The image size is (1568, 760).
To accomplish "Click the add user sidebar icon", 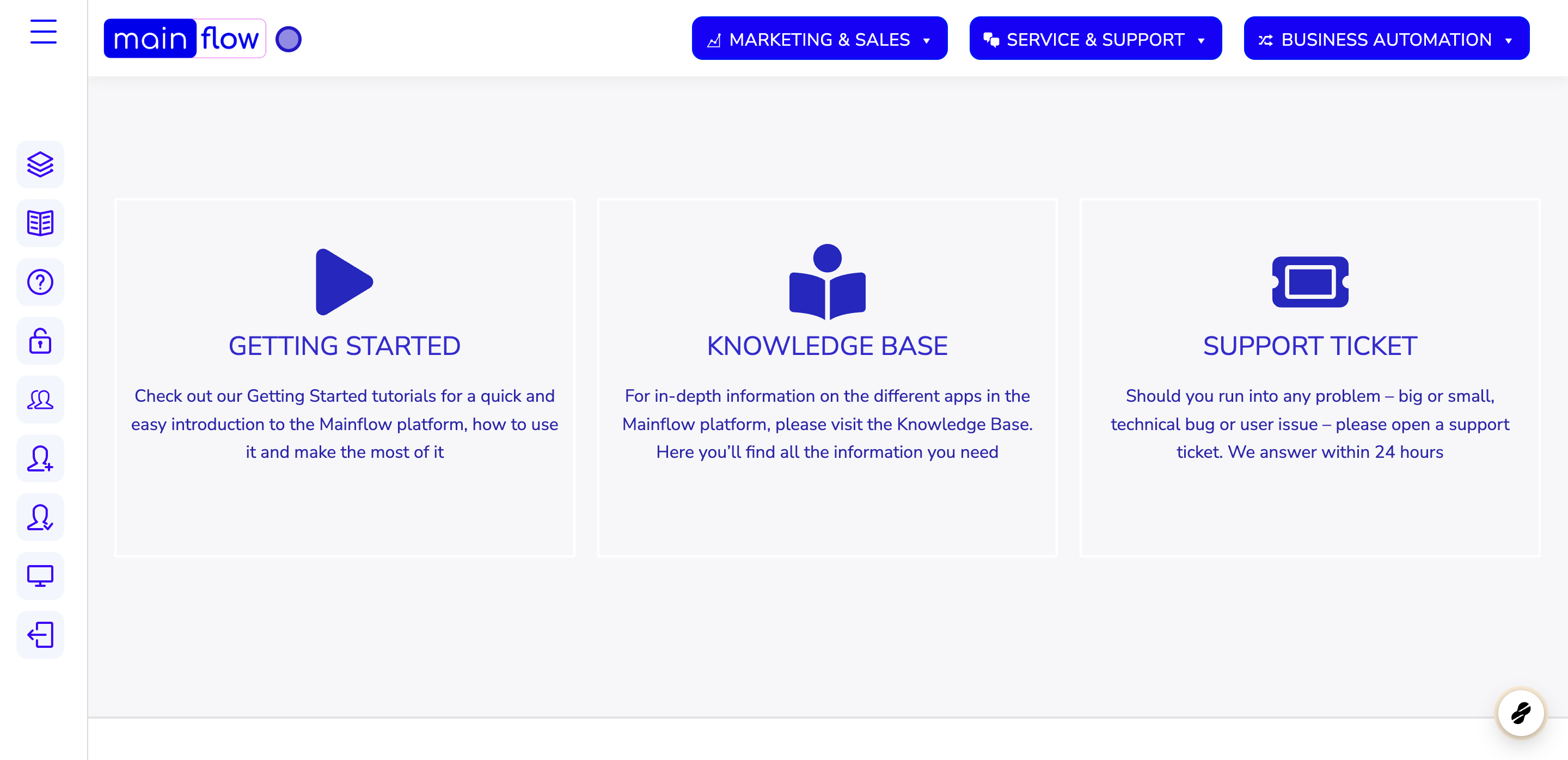I will 40,459.
